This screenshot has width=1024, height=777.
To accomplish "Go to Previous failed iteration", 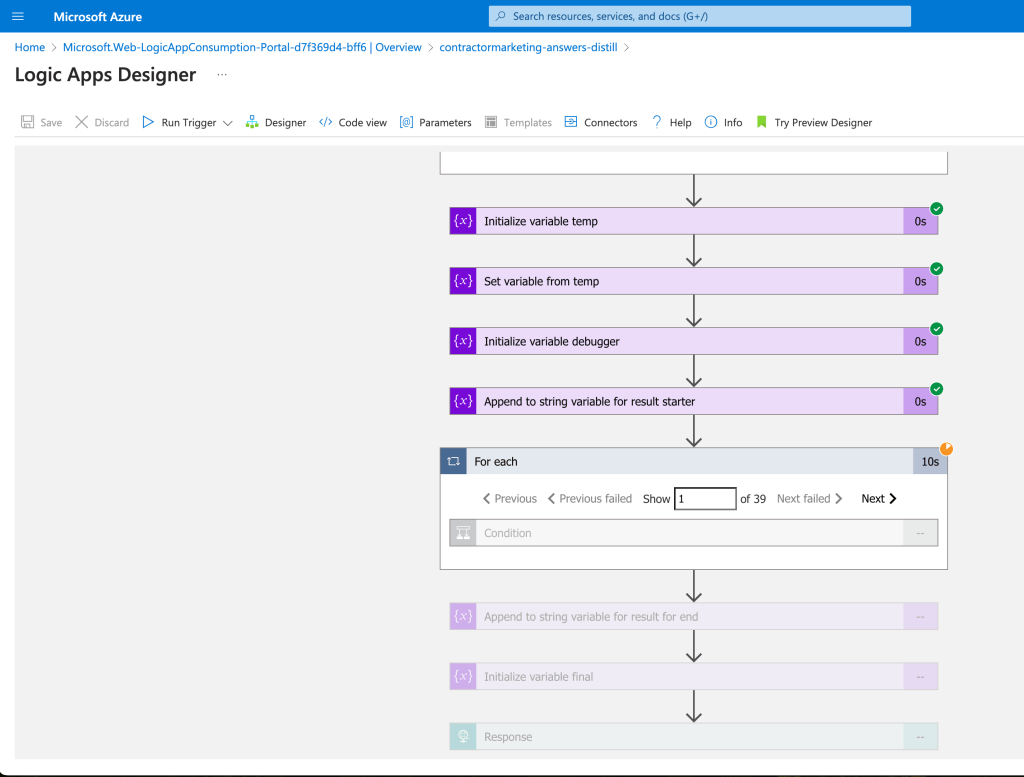I will pyautogui.click(x=590, y=499).
